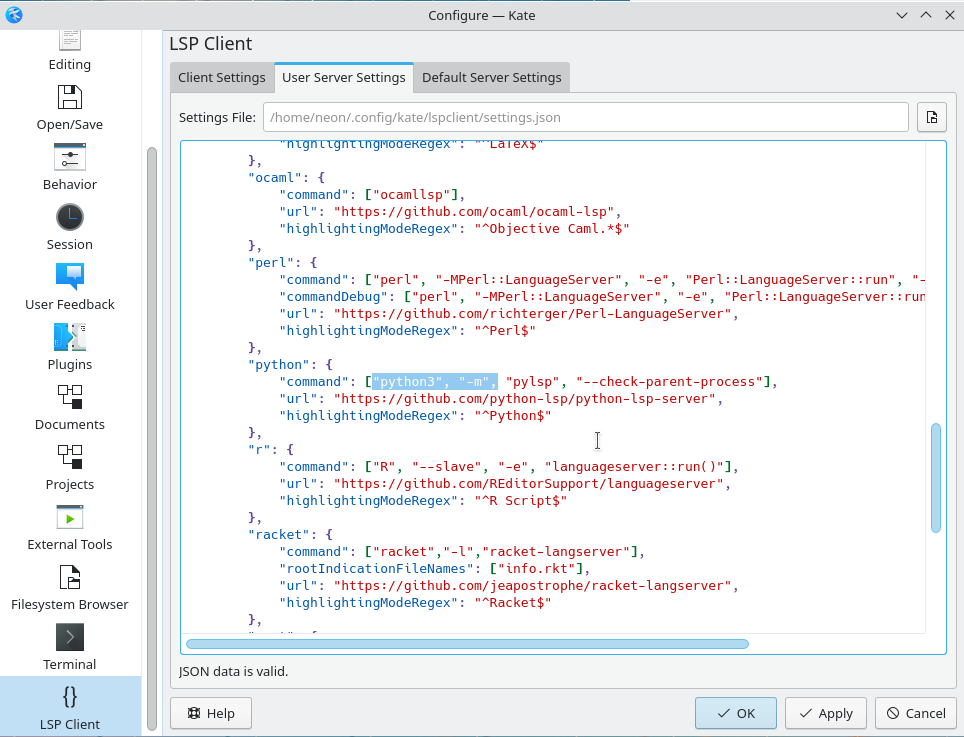Click the Apply button

[826, 713]
